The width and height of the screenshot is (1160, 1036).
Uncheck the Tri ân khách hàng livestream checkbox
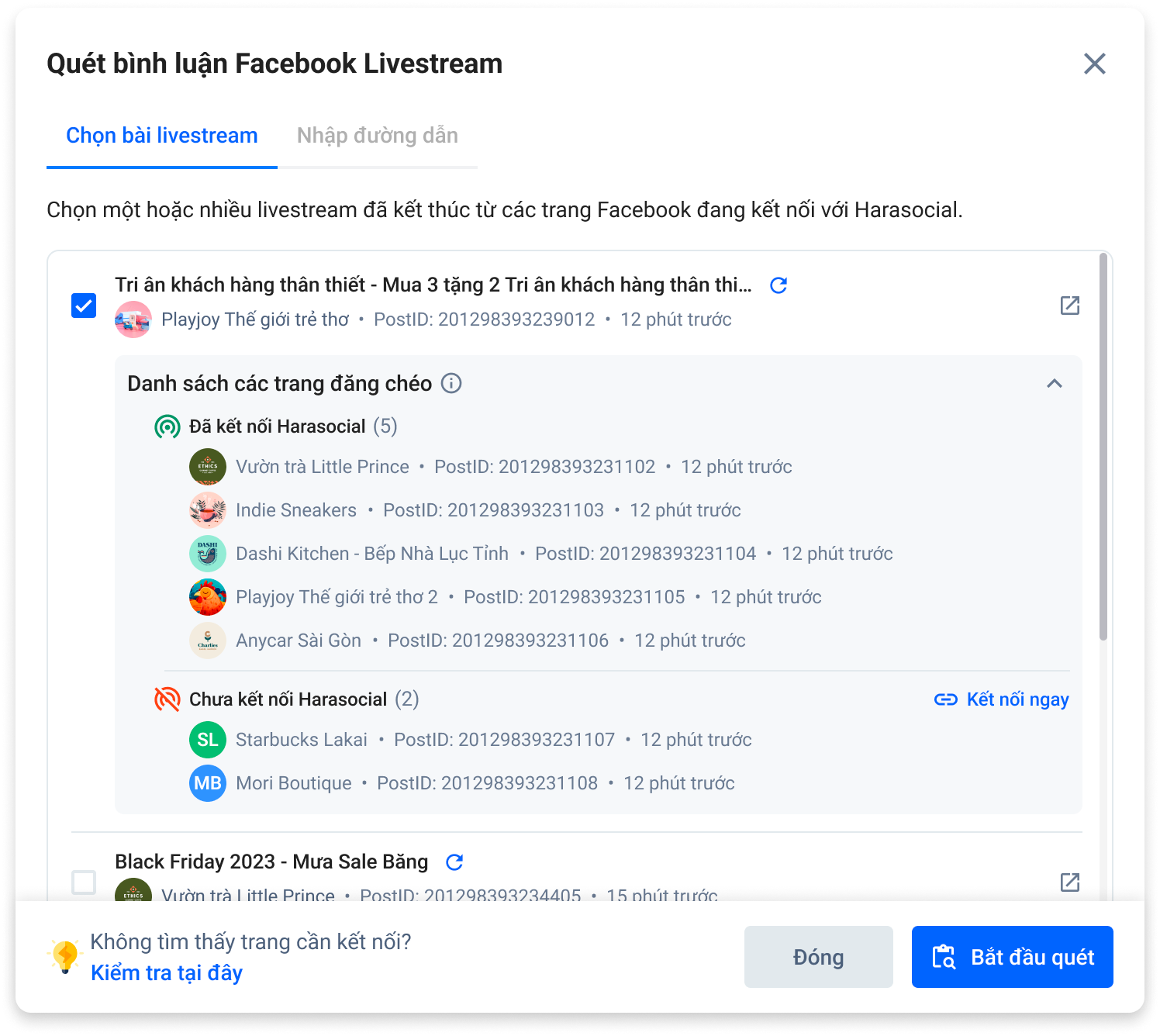(84, 306)
